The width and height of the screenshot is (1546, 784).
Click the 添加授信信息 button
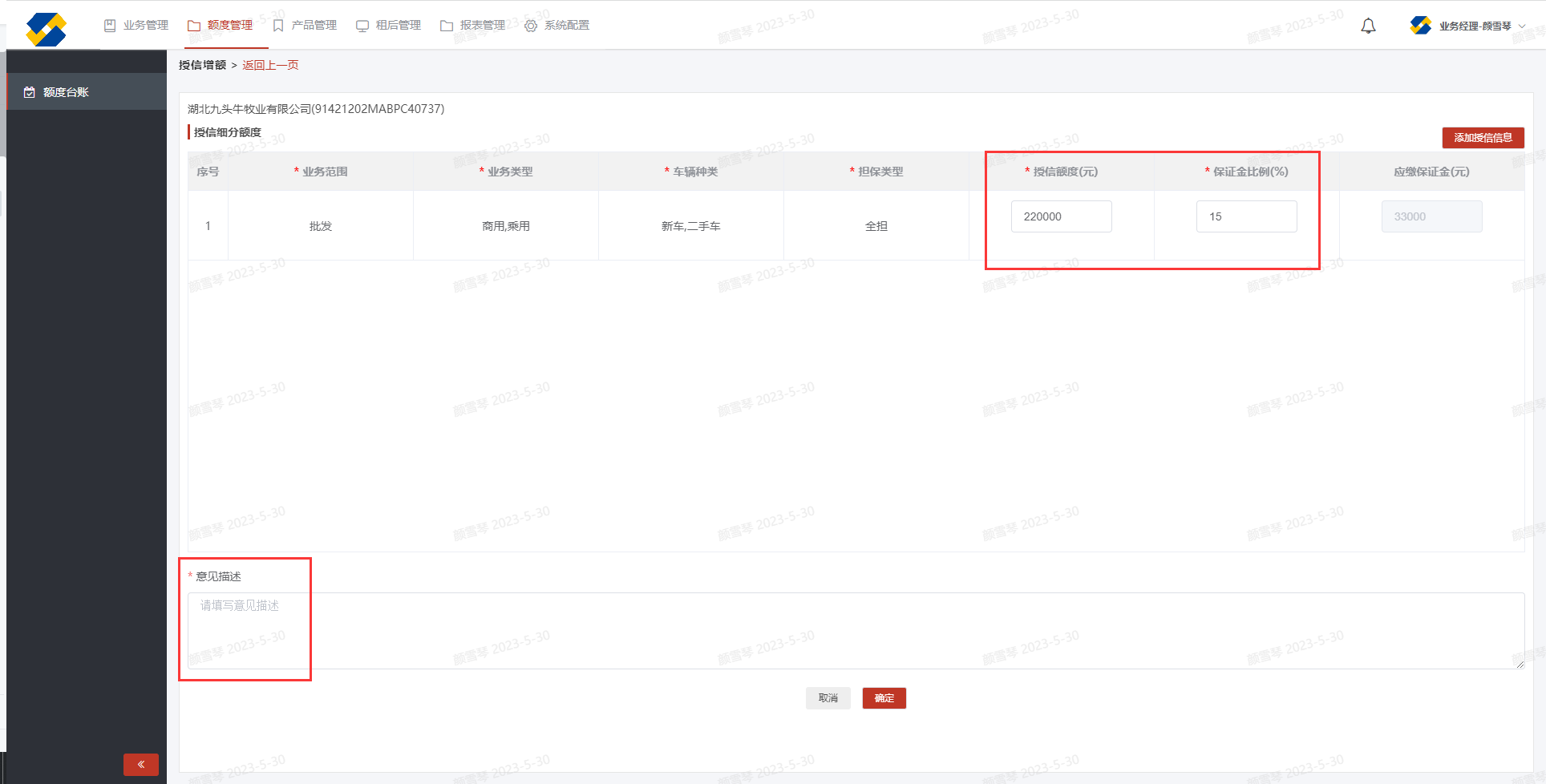[1483, 138]
